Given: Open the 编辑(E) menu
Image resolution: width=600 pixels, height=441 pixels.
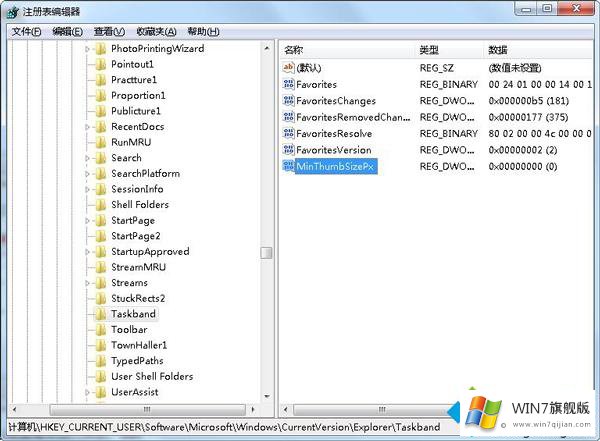Looking at the screenshot, I should [x=68, y=31].
